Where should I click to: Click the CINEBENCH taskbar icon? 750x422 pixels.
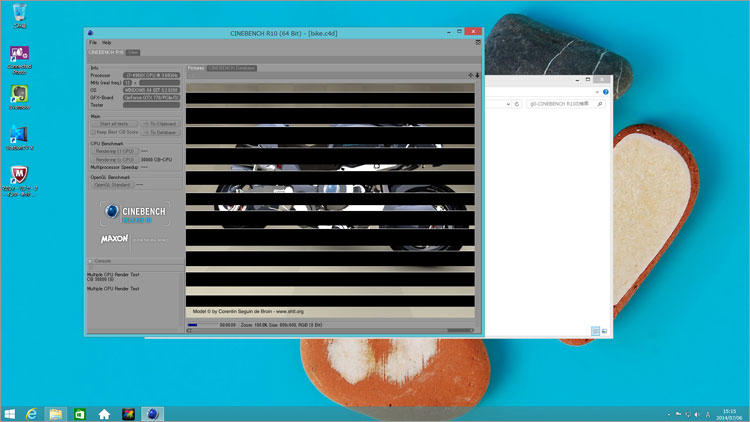[x=150, y=413]
